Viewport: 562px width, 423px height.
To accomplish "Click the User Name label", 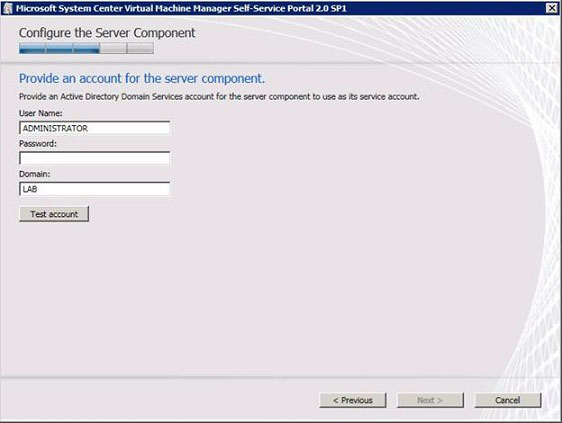I will (41, 113).
